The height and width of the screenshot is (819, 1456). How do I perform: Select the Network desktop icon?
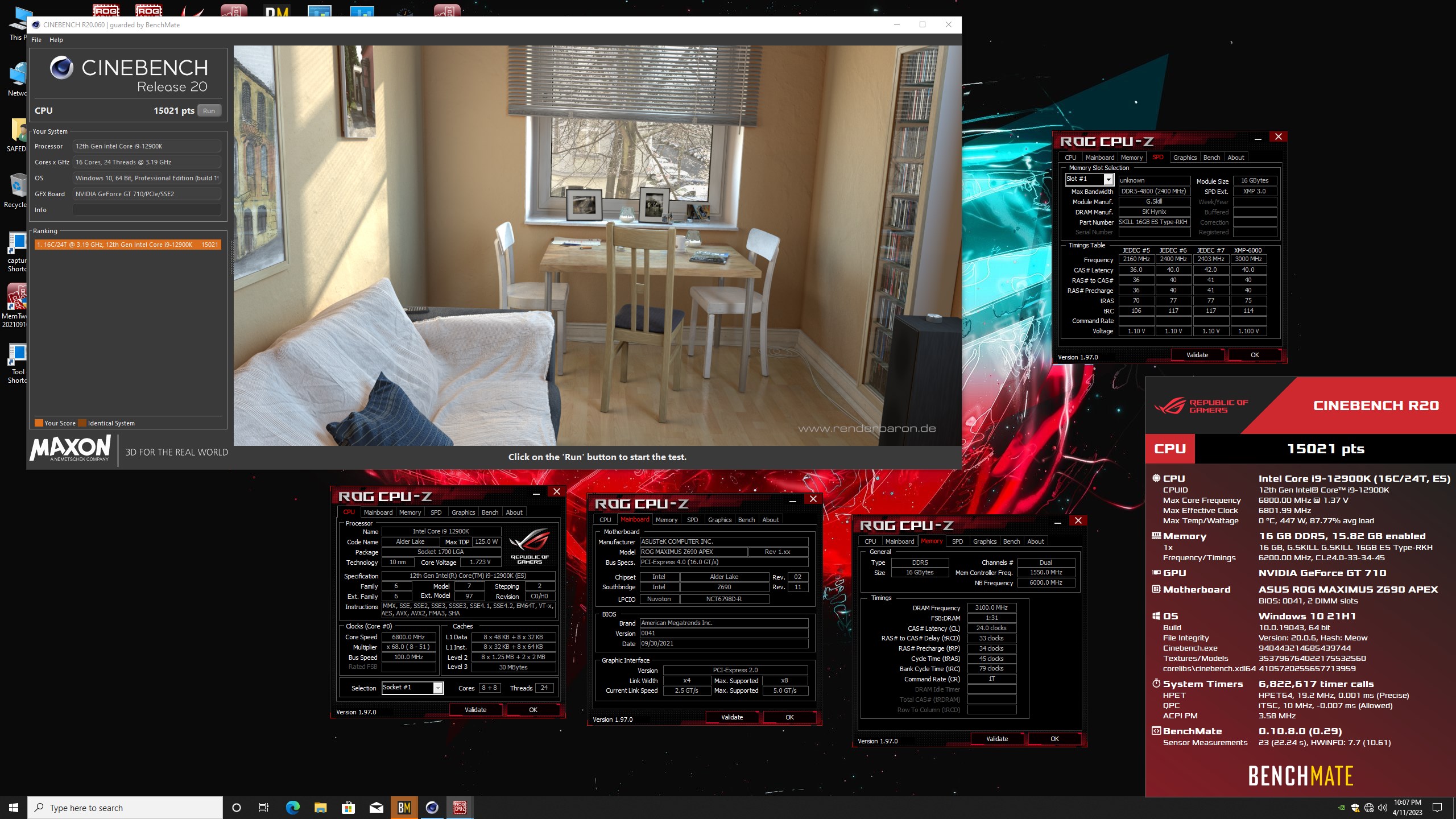[16, 80]
